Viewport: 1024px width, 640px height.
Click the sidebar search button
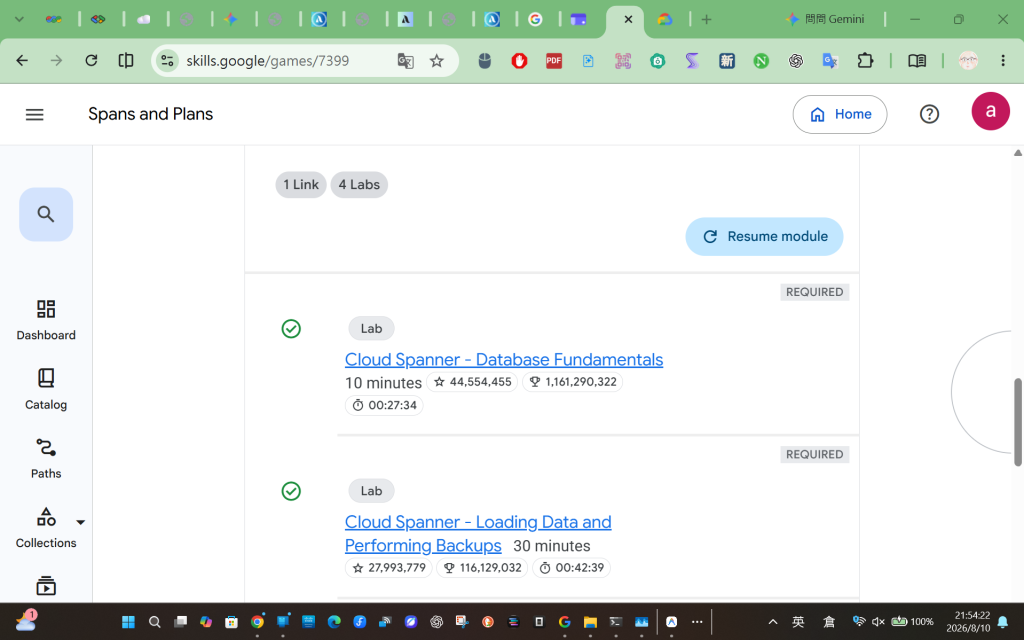pos(46,214)
